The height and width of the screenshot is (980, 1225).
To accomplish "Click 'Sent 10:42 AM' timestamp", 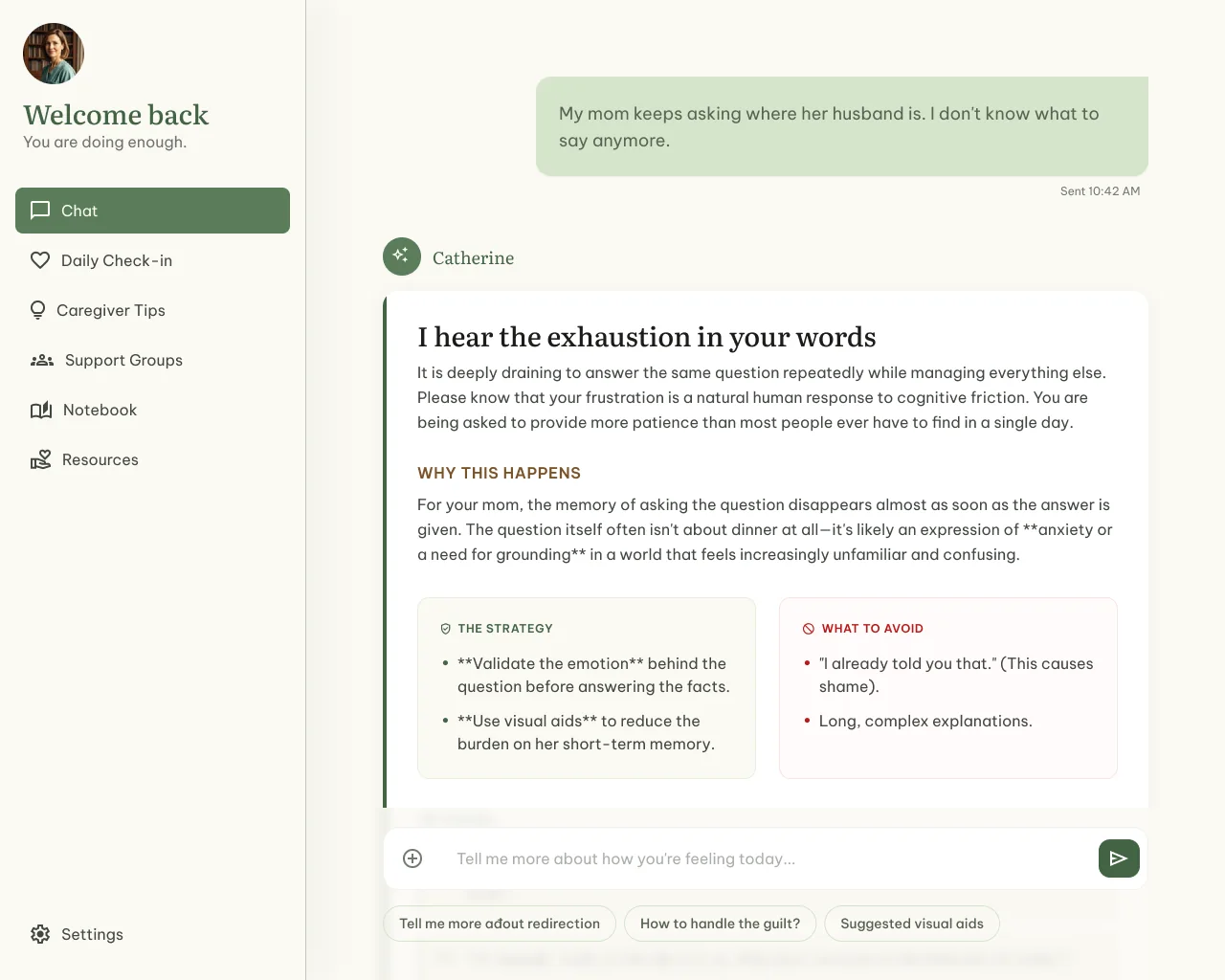I will [x=1100, y=191].
